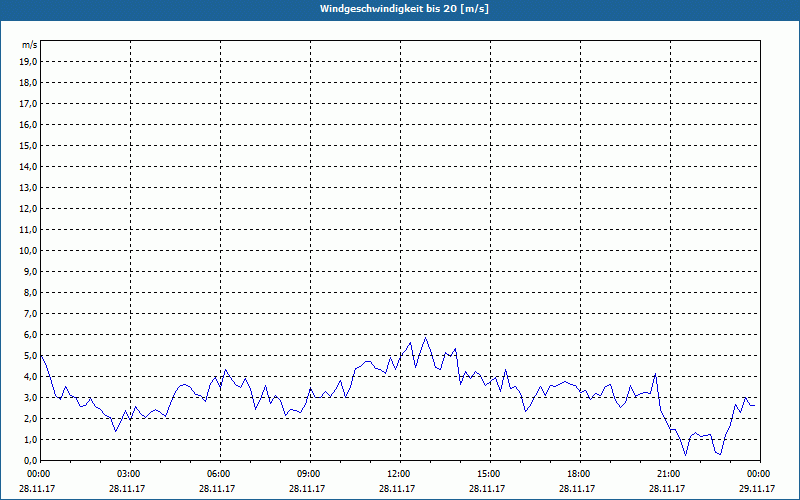Click the highest peak of the wind curve
Image resolution: width=800 pixels, height=500 pixels.
(426, 337)
